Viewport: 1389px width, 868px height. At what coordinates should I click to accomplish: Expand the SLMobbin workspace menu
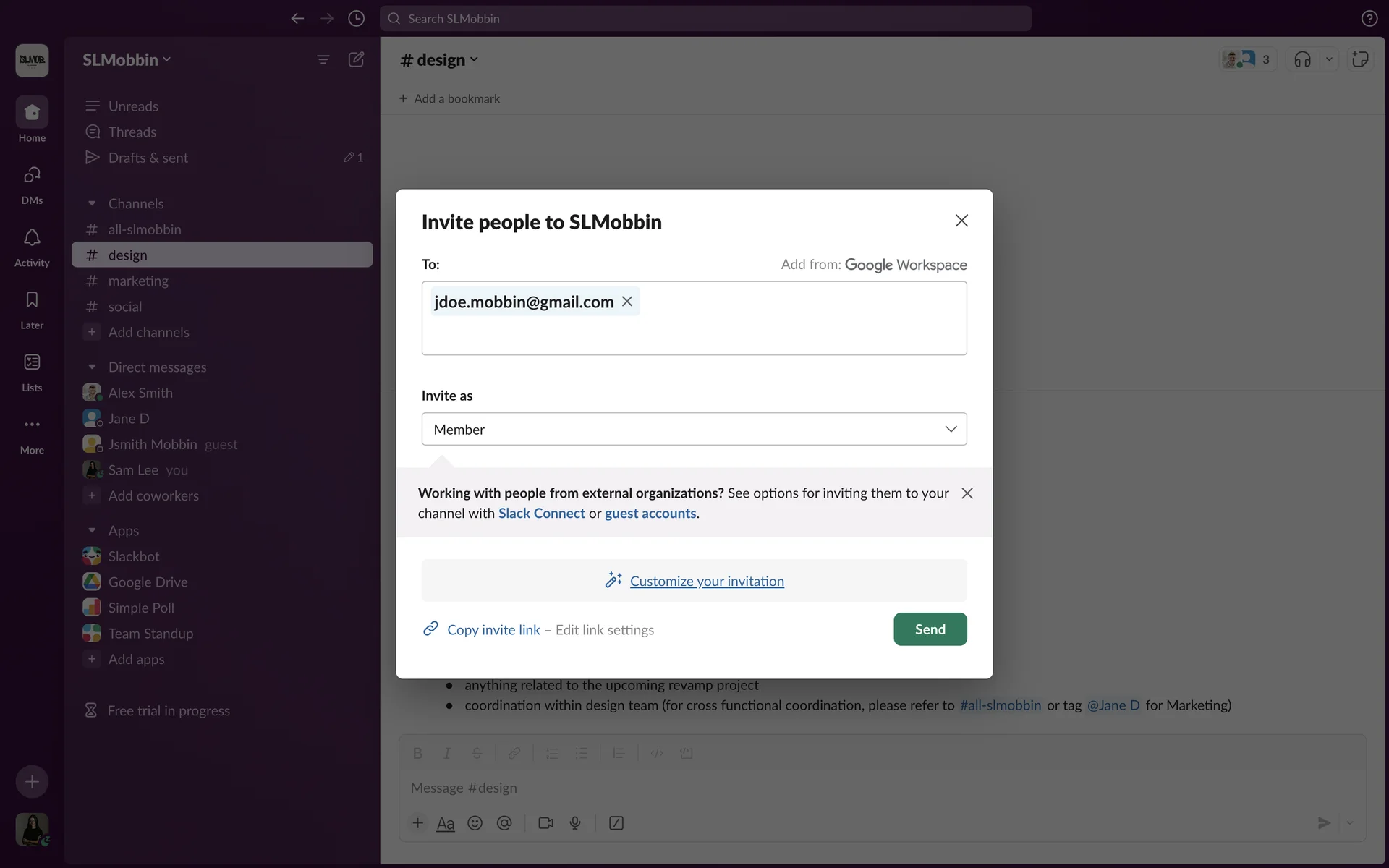(127, 59)
